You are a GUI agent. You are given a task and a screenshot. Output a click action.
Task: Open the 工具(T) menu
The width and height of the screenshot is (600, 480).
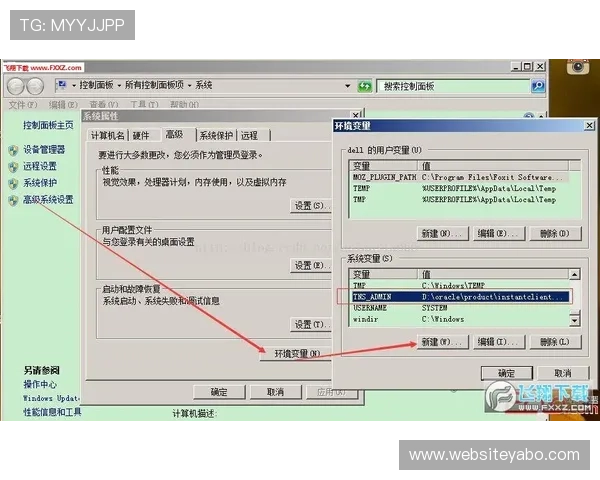tap(144, 104)
